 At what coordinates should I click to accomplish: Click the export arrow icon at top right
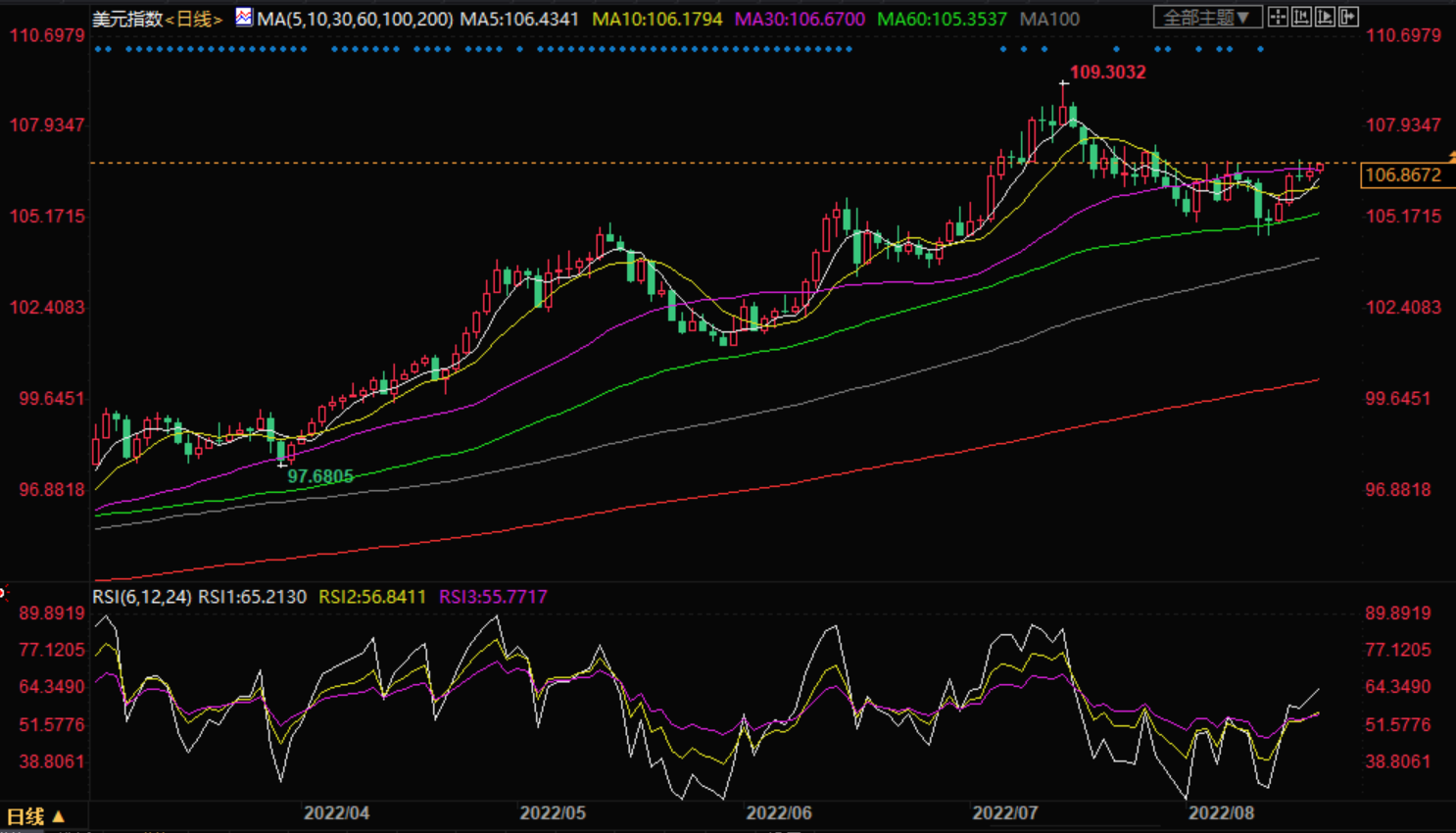[1348, 17]
